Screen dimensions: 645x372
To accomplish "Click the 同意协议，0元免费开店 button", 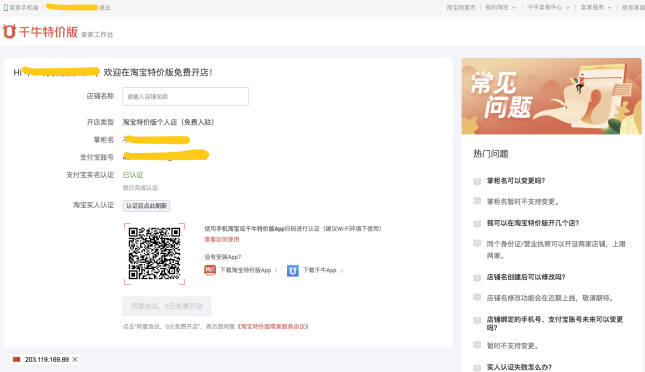I will (x=167, y=306).
